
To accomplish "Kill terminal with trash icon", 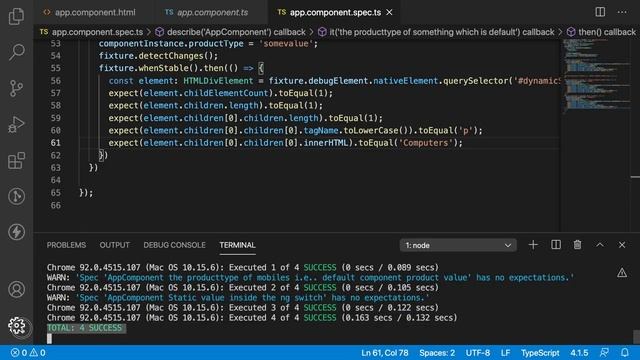I will [577, 244].
